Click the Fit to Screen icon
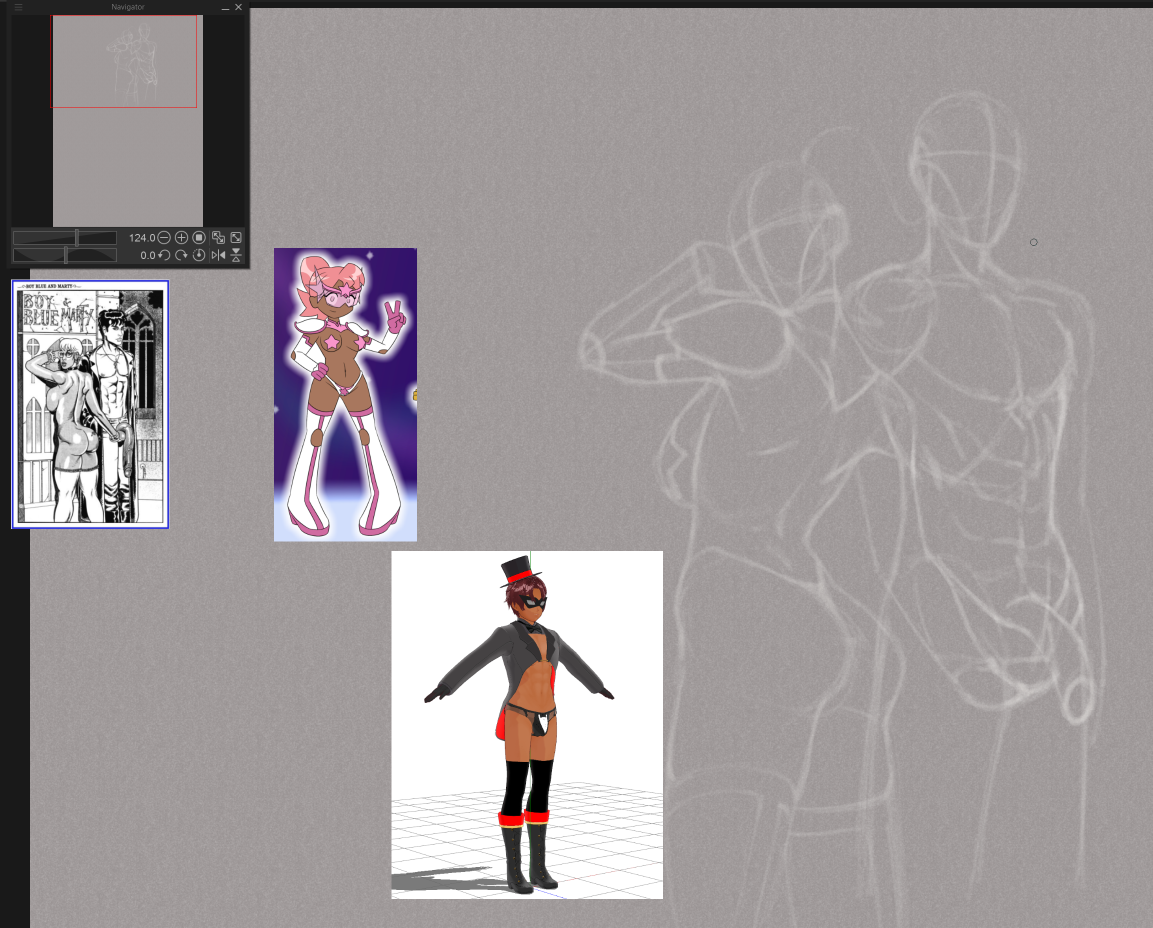The width and height of the screenshot is (1153, 928). click(x=236, y=238)
